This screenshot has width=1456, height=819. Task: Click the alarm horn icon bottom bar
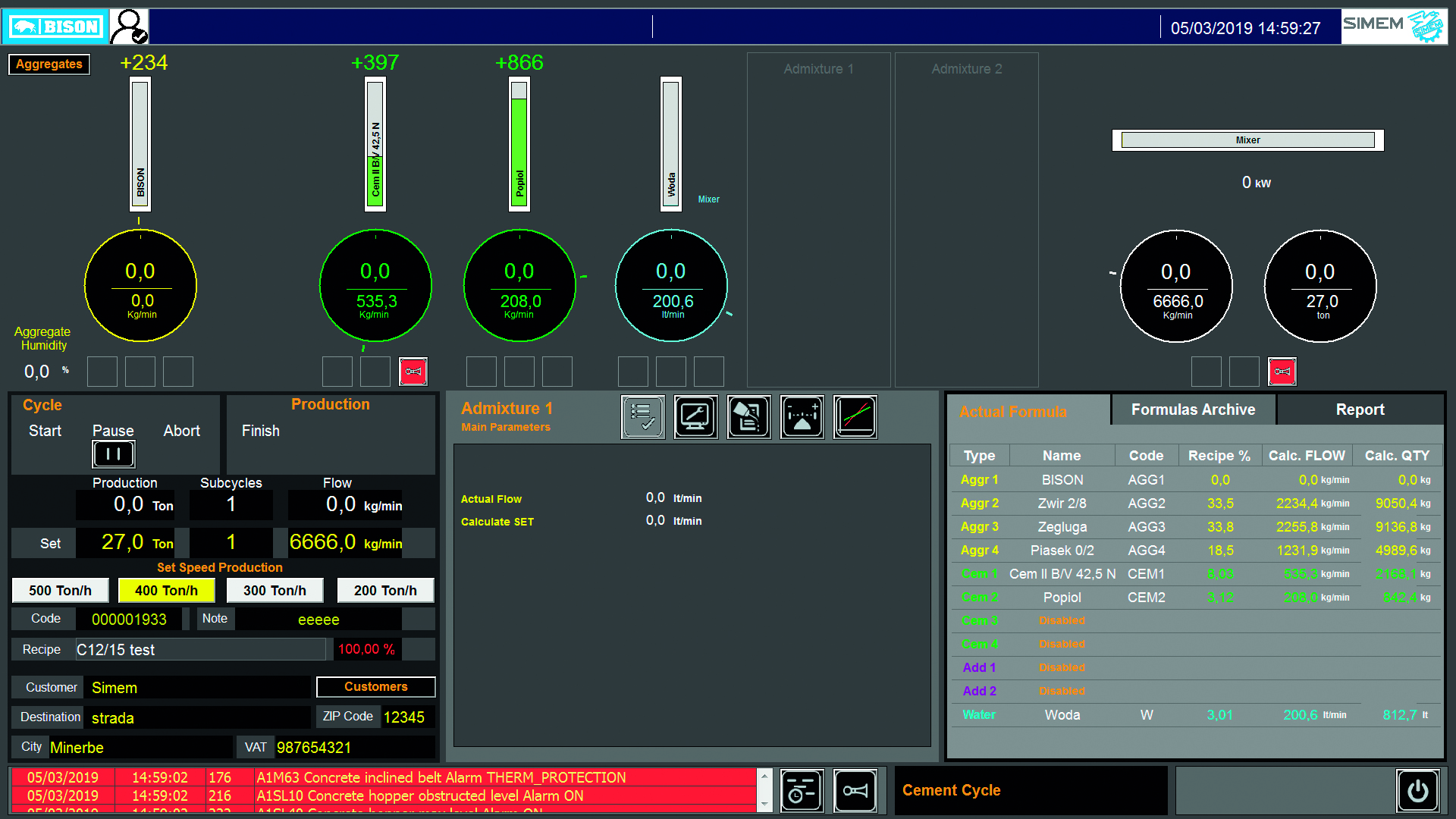click(x=855, y=791)
